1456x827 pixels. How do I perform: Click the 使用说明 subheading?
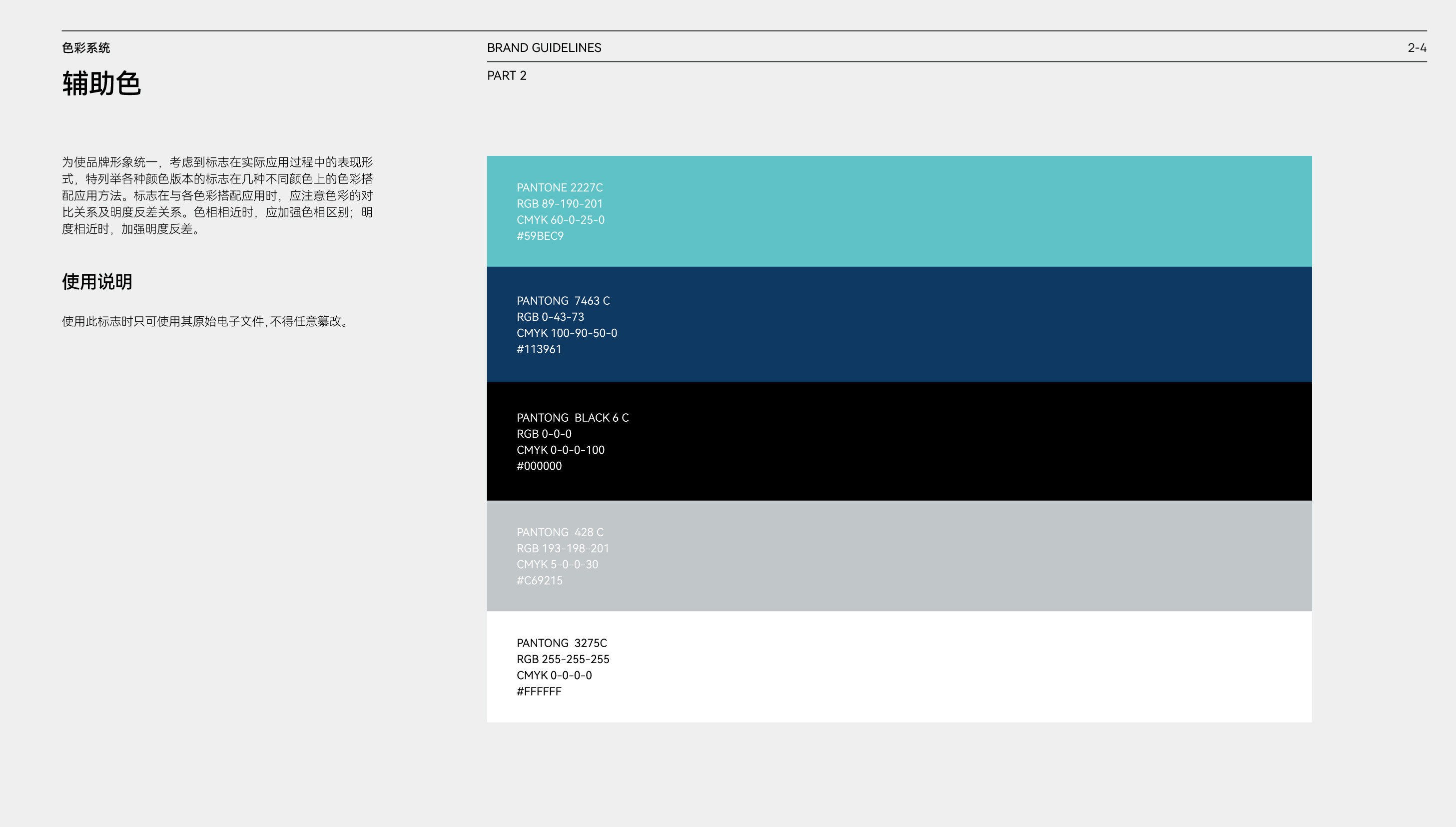click(97, 282)
